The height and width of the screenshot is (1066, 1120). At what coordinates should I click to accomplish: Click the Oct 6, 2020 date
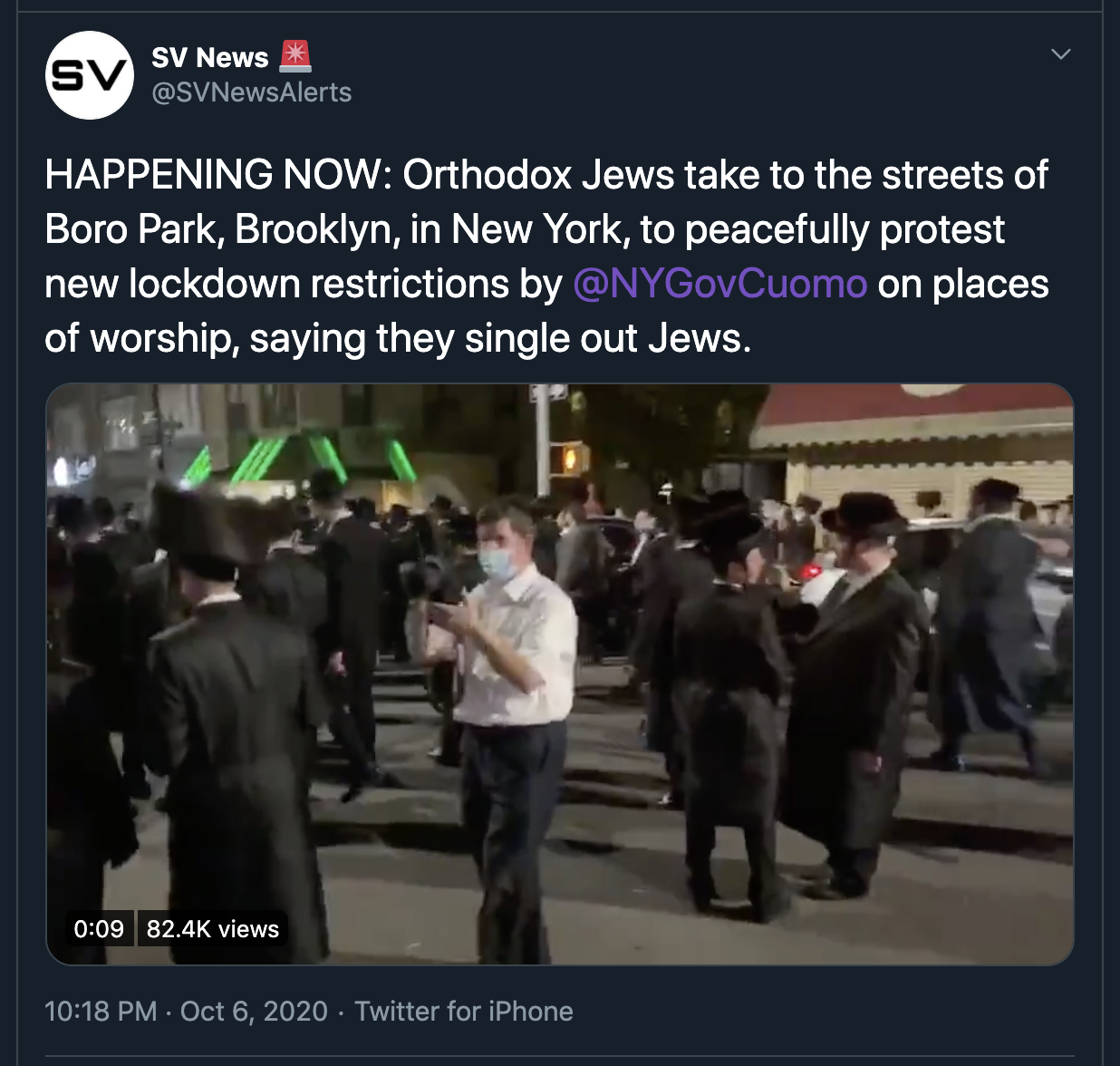pos(254,1011)
